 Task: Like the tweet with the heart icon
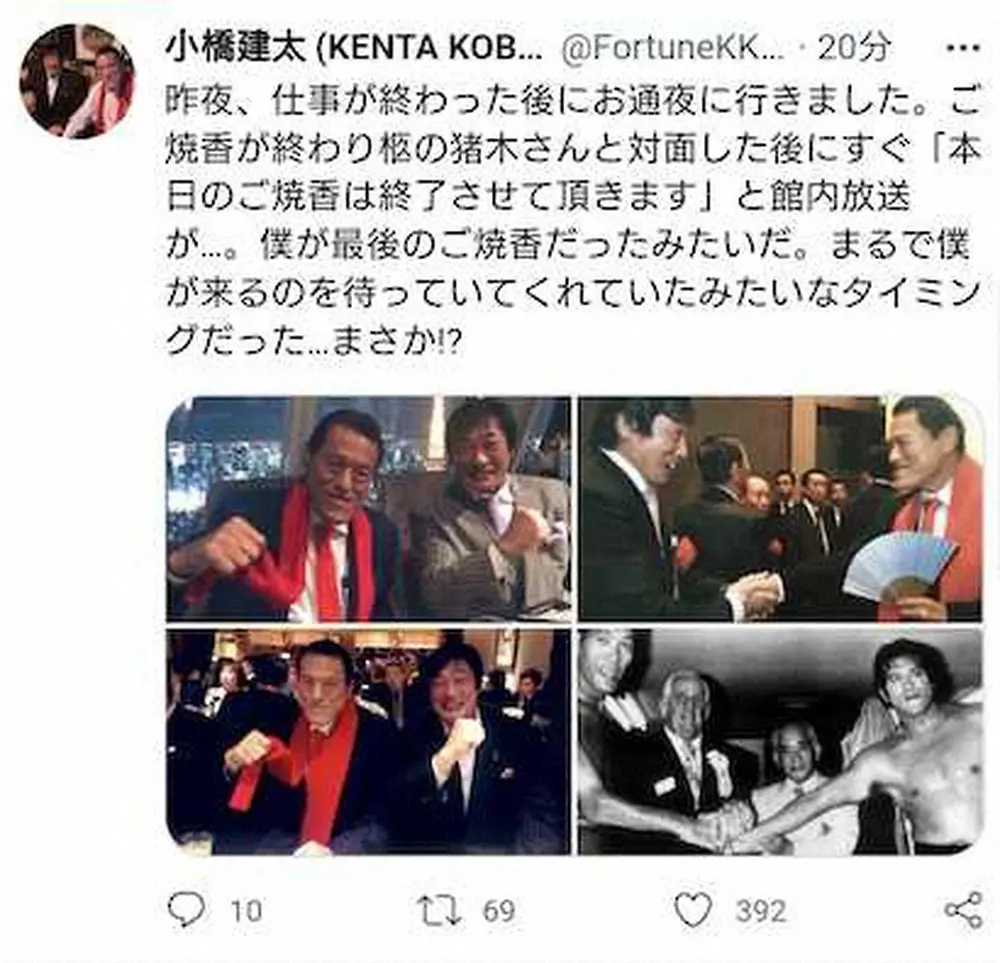point(694,909)
